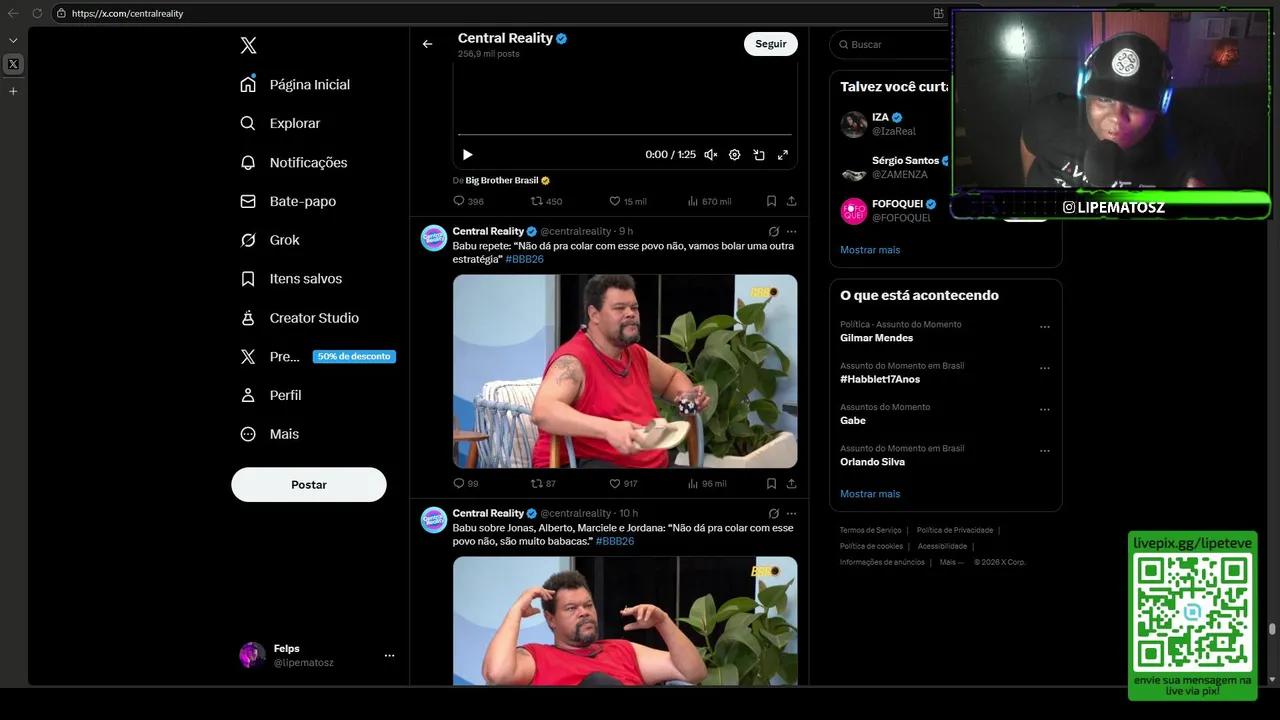Open more options for #Habblet17Anos trend
The width and height of the screenshot is (1280, 720).
(1045, 368)
